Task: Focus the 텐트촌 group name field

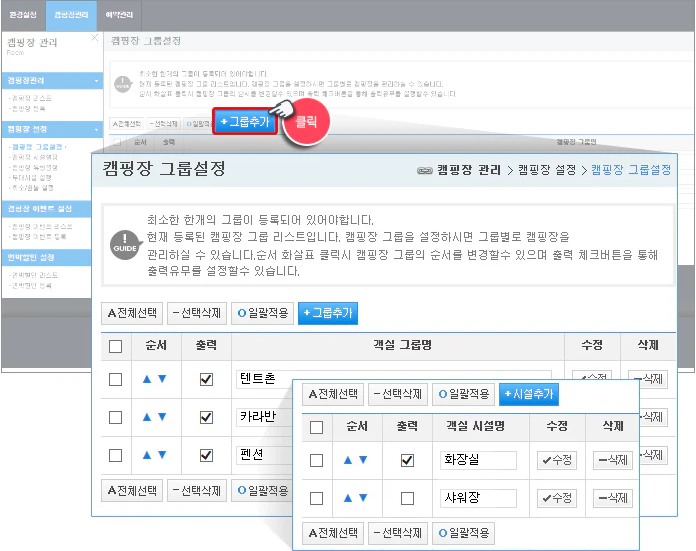Action: 394,379
